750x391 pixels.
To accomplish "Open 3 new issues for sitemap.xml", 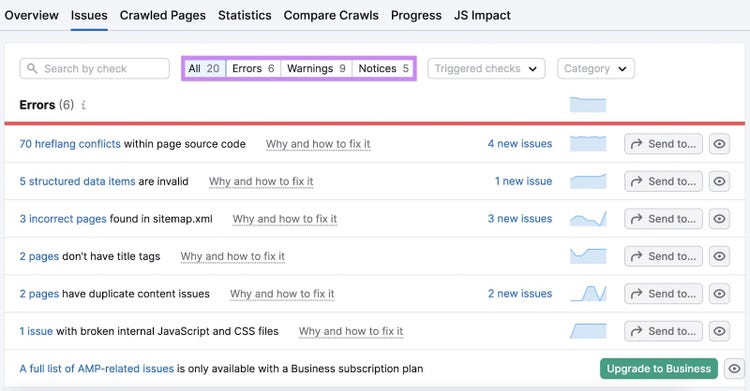I will (x=520, y=219).
